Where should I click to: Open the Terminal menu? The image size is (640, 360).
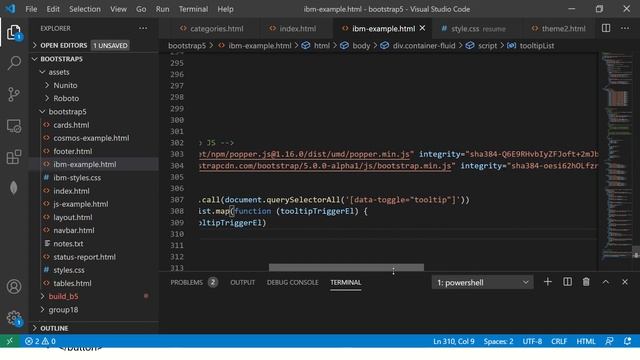193,9
